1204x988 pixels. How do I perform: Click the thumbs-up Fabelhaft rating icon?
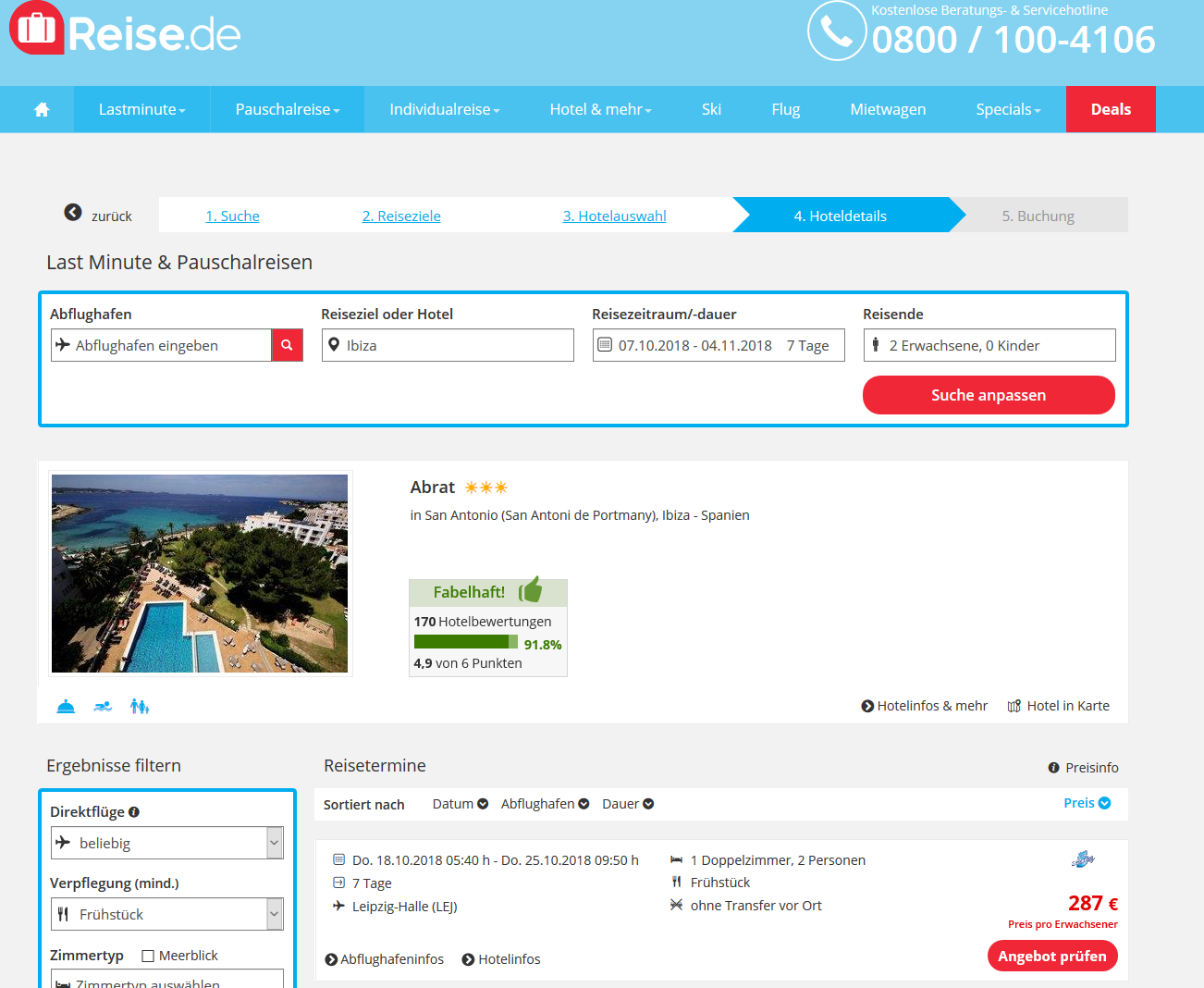[531, 590]
